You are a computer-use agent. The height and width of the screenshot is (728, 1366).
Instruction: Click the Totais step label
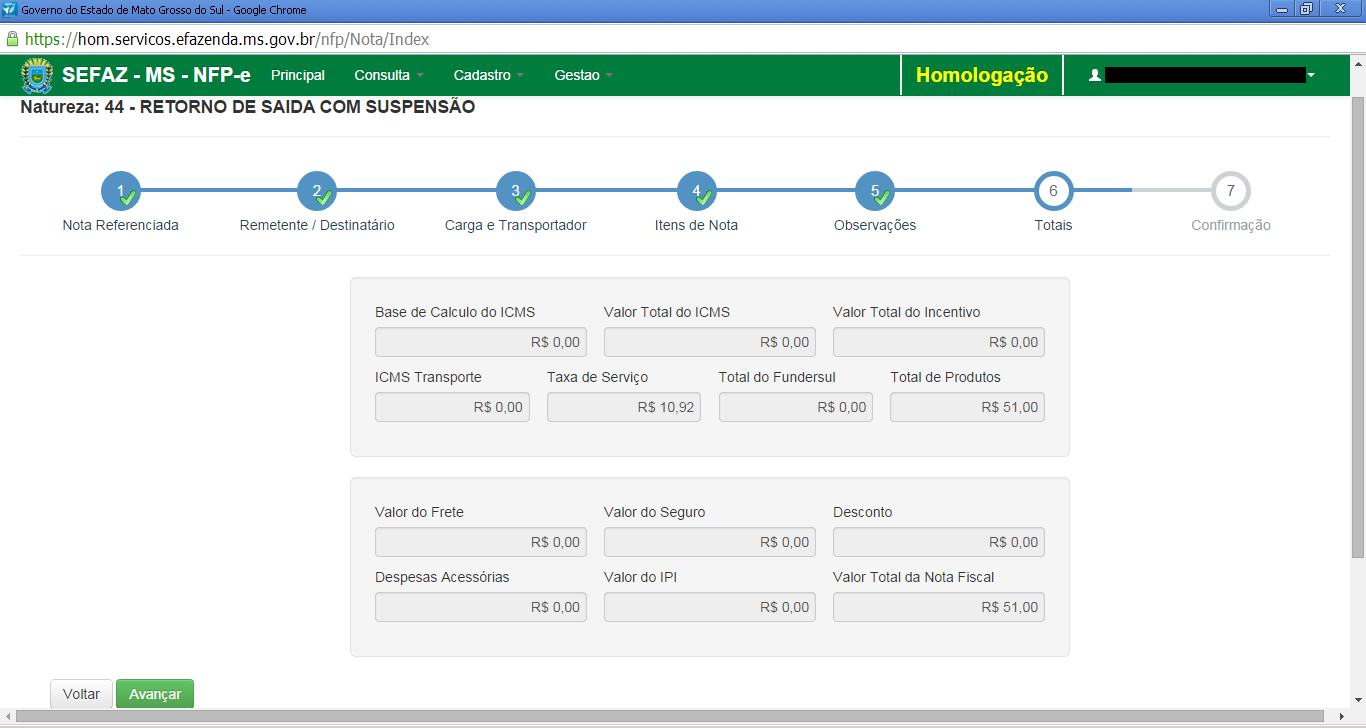coord(1053,225)
